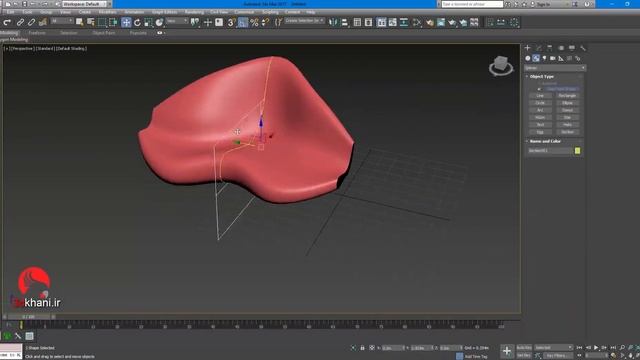
Task: Click the ViewCube in the viewport
Action: click(x=501, y=66)
